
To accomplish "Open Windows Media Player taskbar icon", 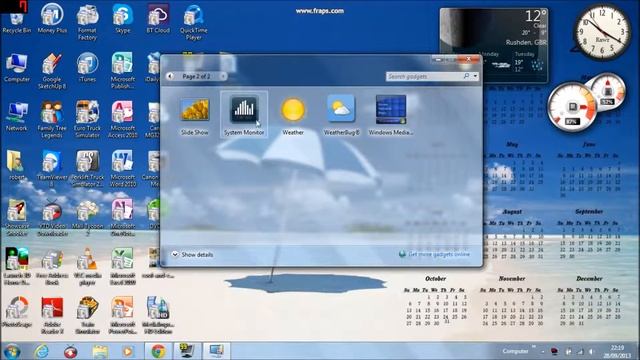I will (128, 351).
